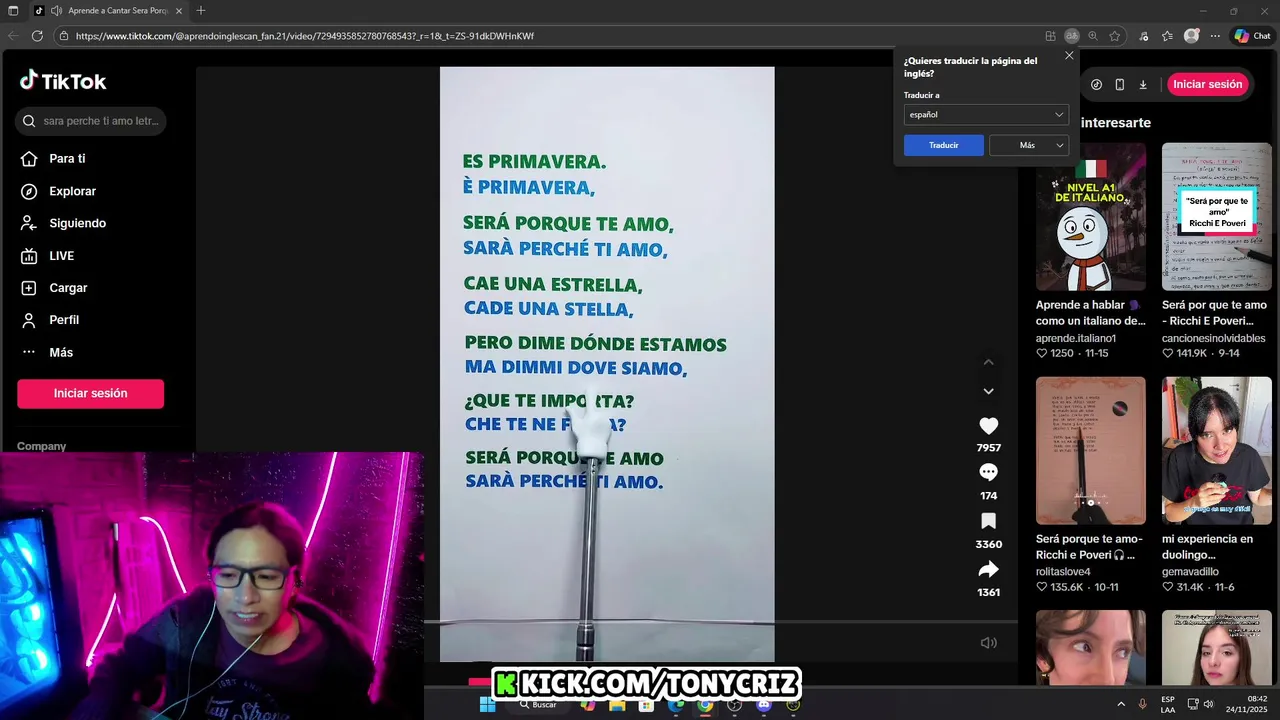Click the address bar URL

[305, 36]
